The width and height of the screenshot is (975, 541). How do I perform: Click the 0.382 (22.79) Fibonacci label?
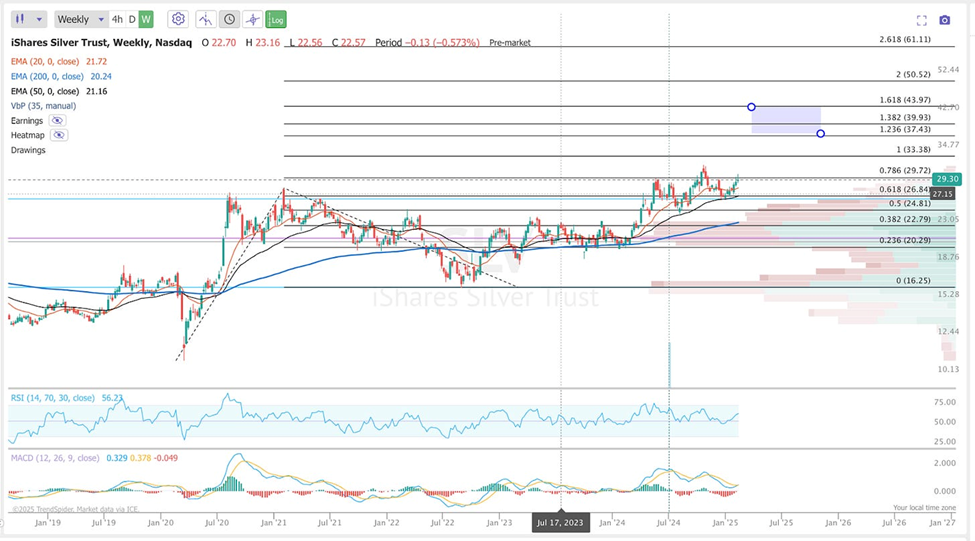905,220
